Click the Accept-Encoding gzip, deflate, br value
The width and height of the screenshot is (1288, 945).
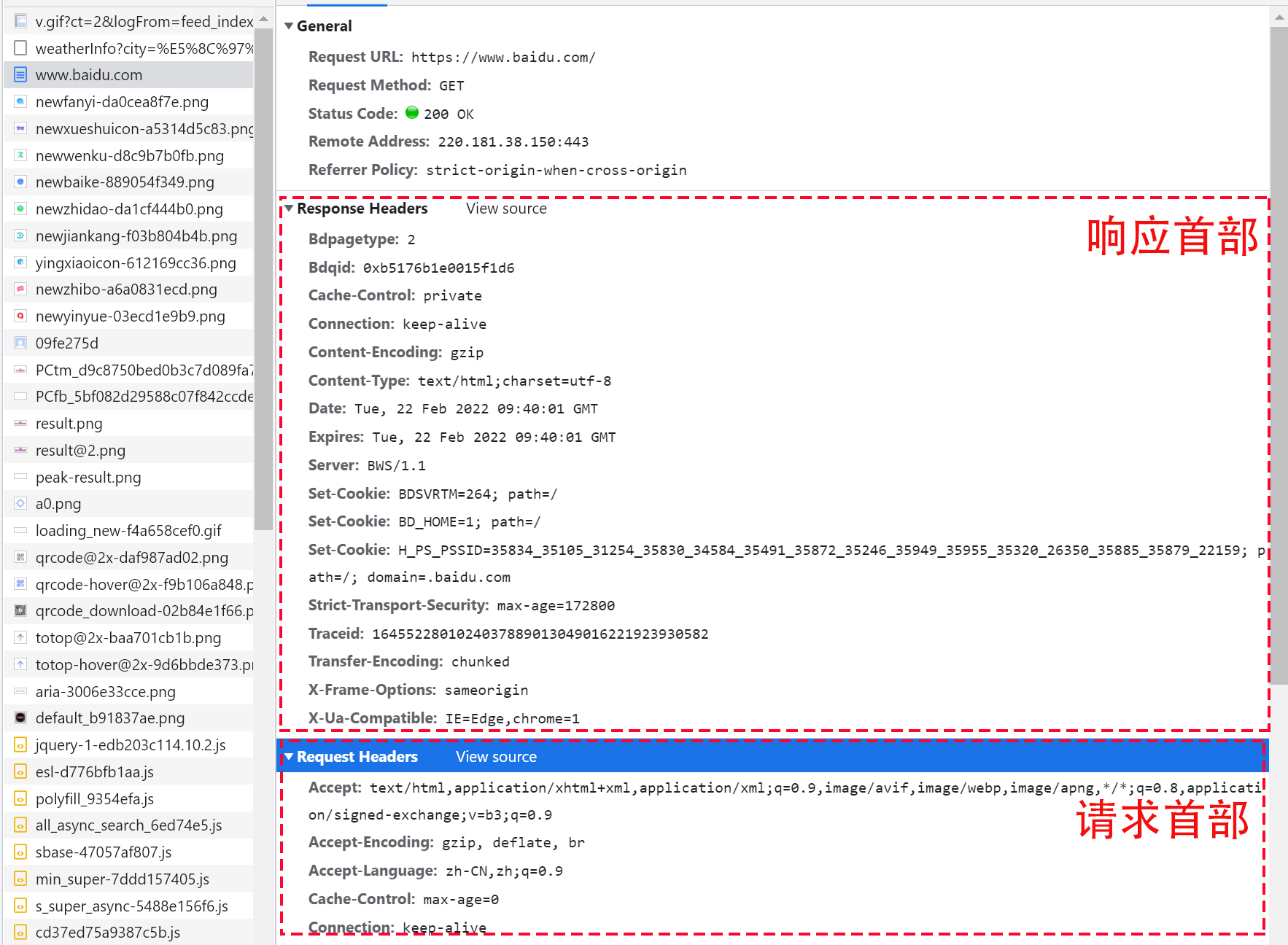[x=513, y=843]
